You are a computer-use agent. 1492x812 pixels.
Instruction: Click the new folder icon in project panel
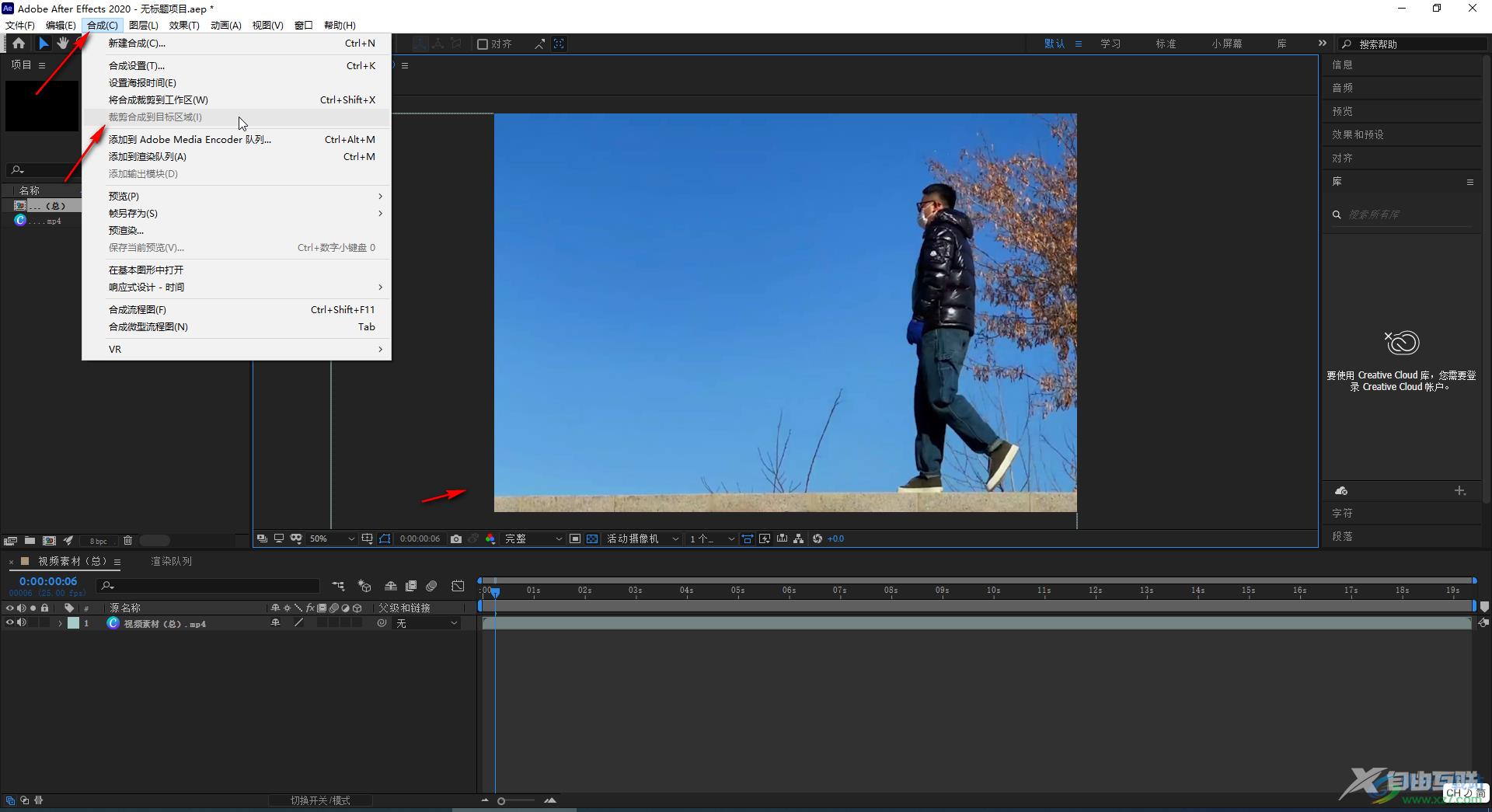[x=30, y=541]
